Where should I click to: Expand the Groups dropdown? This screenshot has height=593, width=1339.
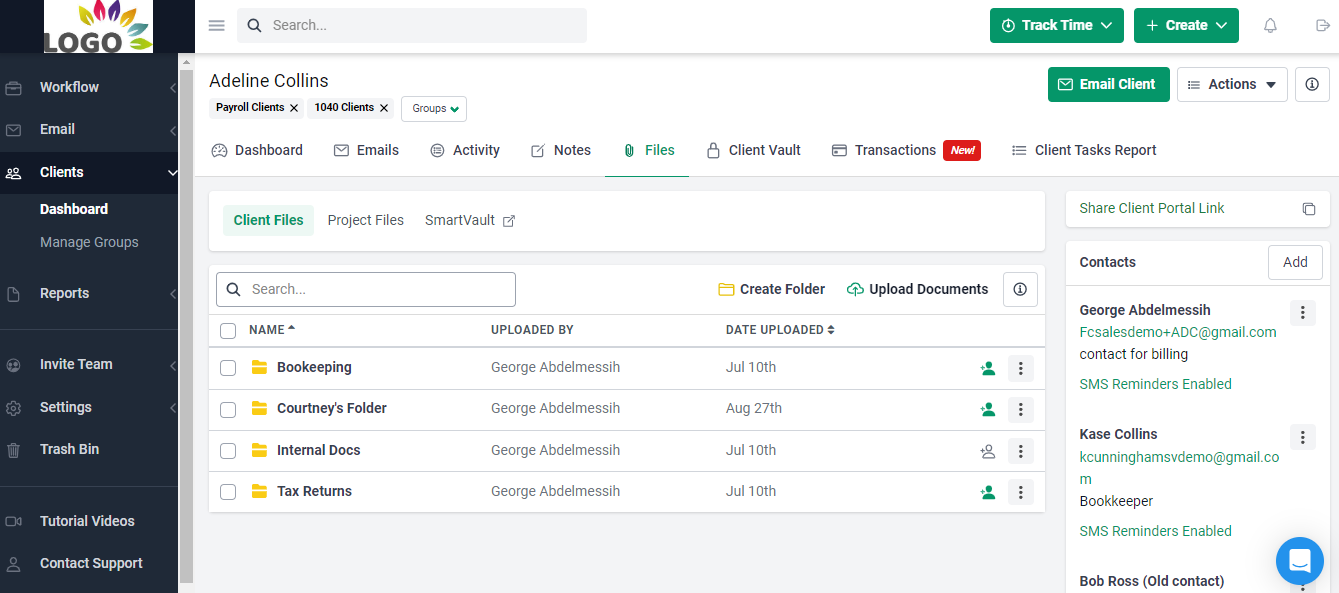click(x=434, y=108)
